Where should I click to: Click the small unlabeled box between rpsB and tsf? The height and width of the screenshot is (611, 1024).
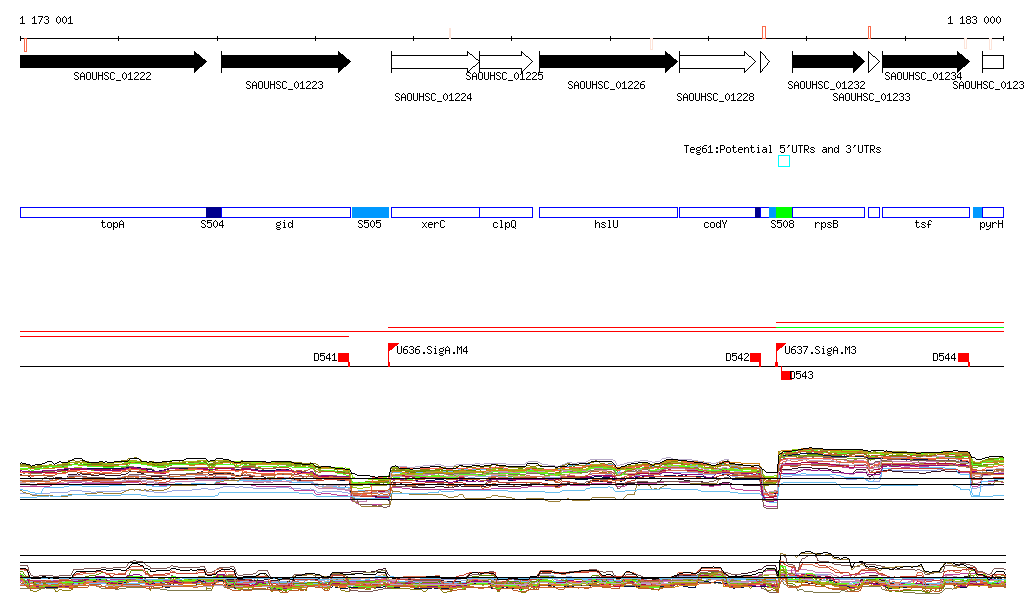874,212
